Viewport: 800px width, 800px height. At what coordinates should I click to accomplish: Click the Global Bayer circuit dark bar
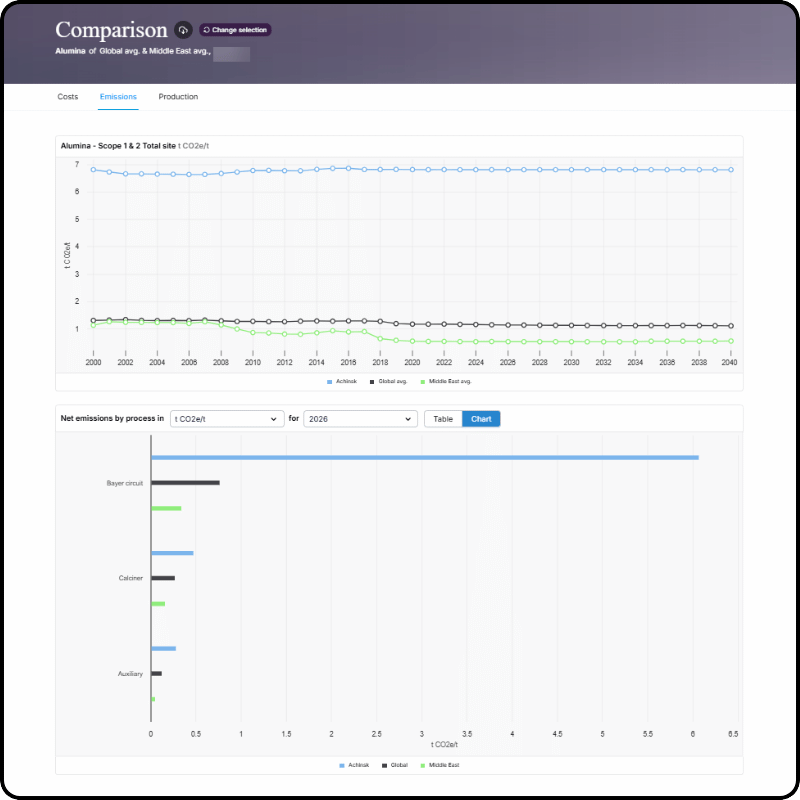click(x=186, y=483)
